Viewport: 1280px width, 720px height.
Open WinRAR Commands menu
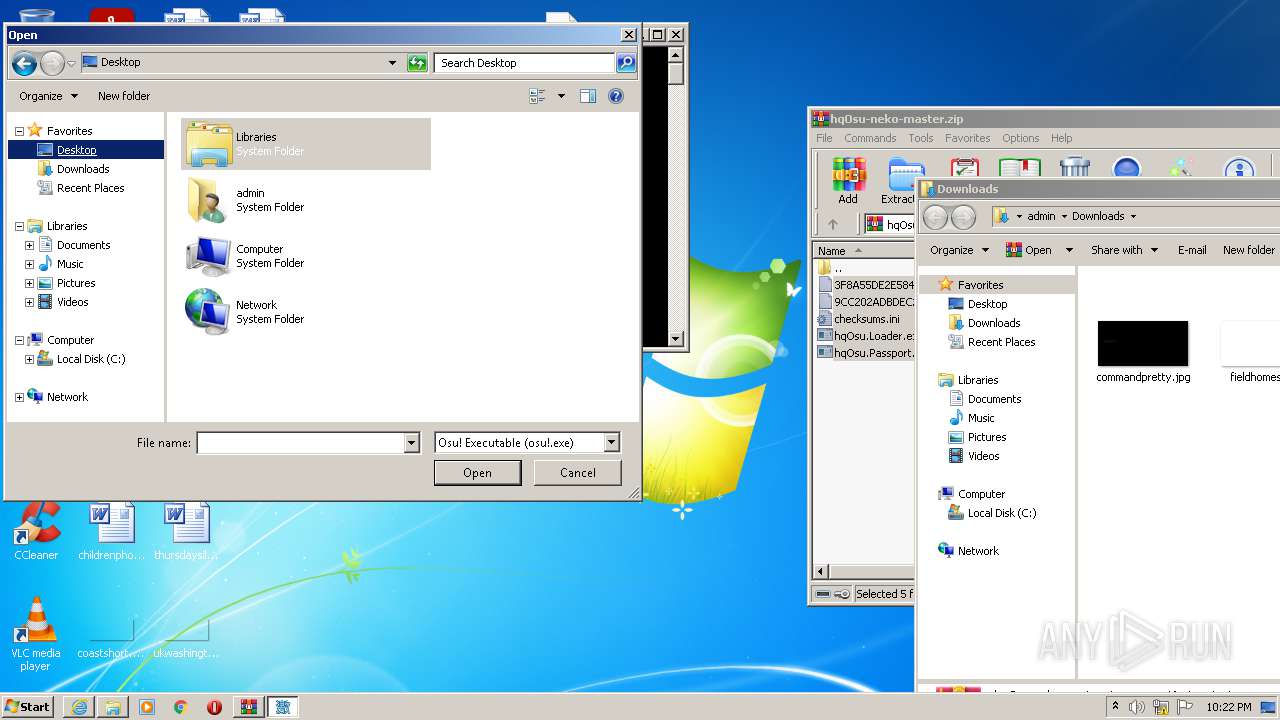pos(870,138)
